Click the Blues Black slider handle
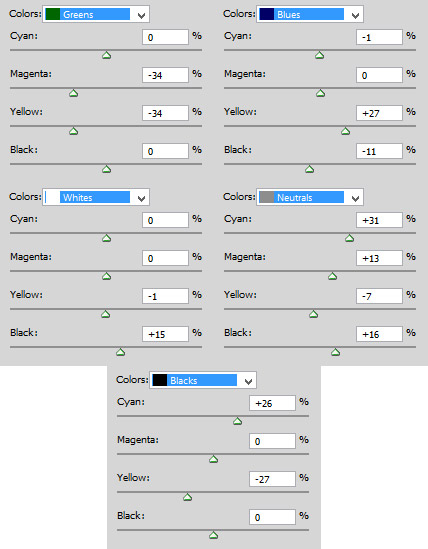The width and height of the screenshot is (428, 549). point(309,169)
